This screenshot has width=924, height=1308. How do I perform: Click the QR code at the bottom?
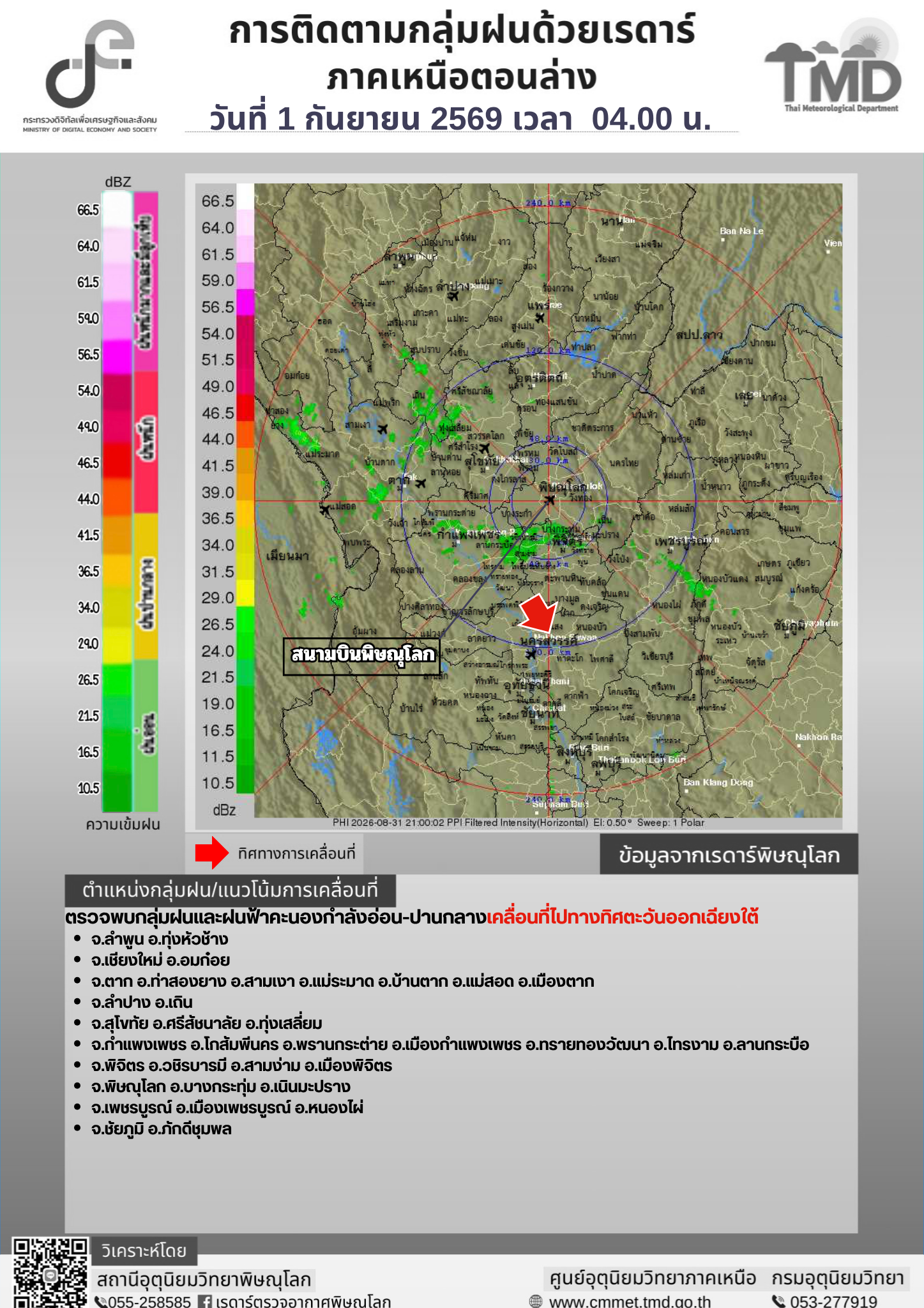pyautogui.click(x=50, y=1273)
